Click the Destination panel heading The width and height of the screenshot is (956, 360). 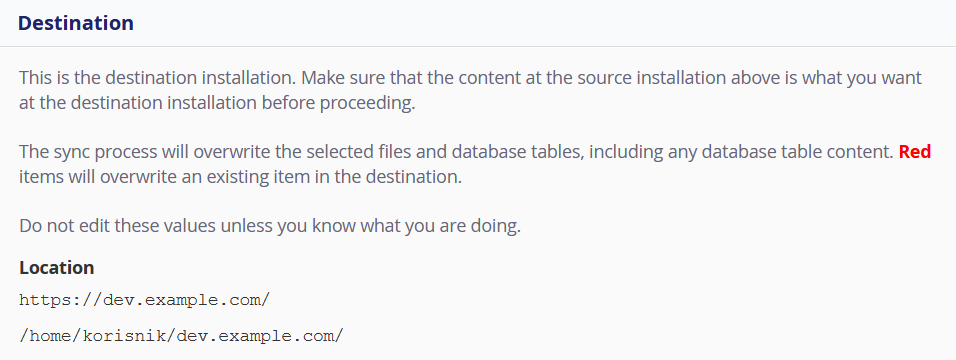click(76, 23)
